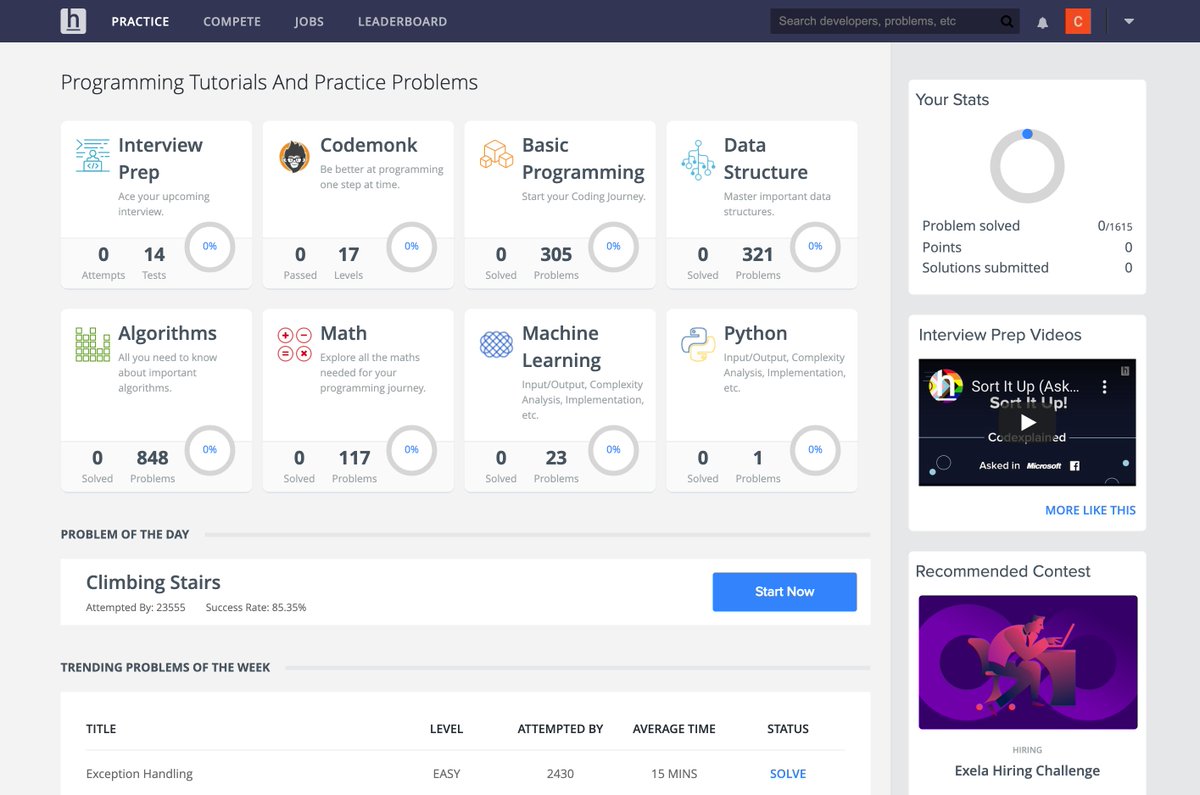Viewport: 1200px width, 795px height.
Task: Open the Algorithms title link
Action: tap(167, 333)
